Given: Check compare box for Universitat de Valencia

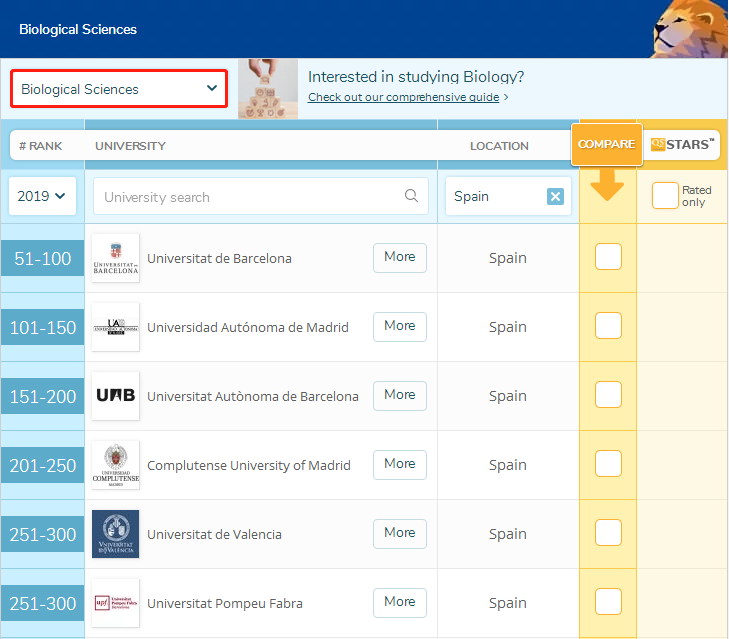Looking at the screenshot, I should (608, 532).
